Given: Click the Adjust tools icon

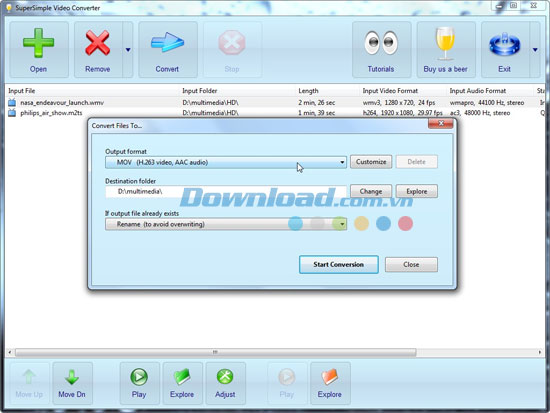Looking at the screenshot, I should pos(225,384).
